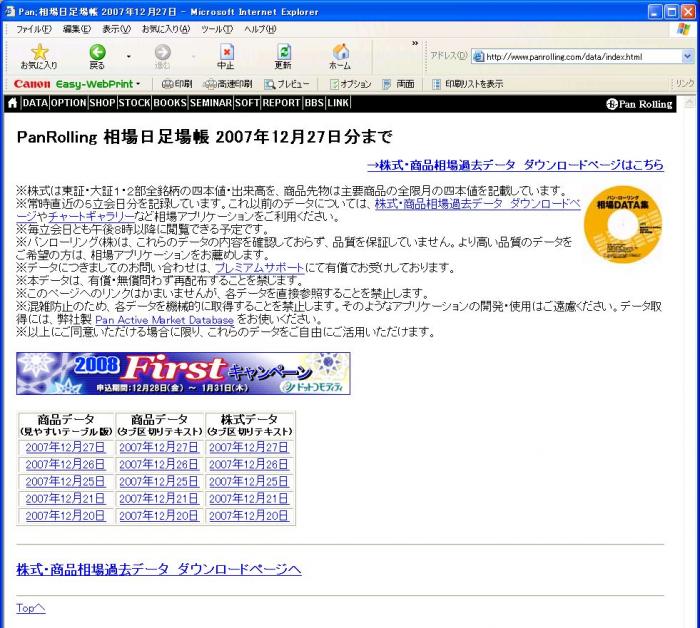
Task: Open the お気に入り(A) menu in menu bar
Action: pos(167,28)
